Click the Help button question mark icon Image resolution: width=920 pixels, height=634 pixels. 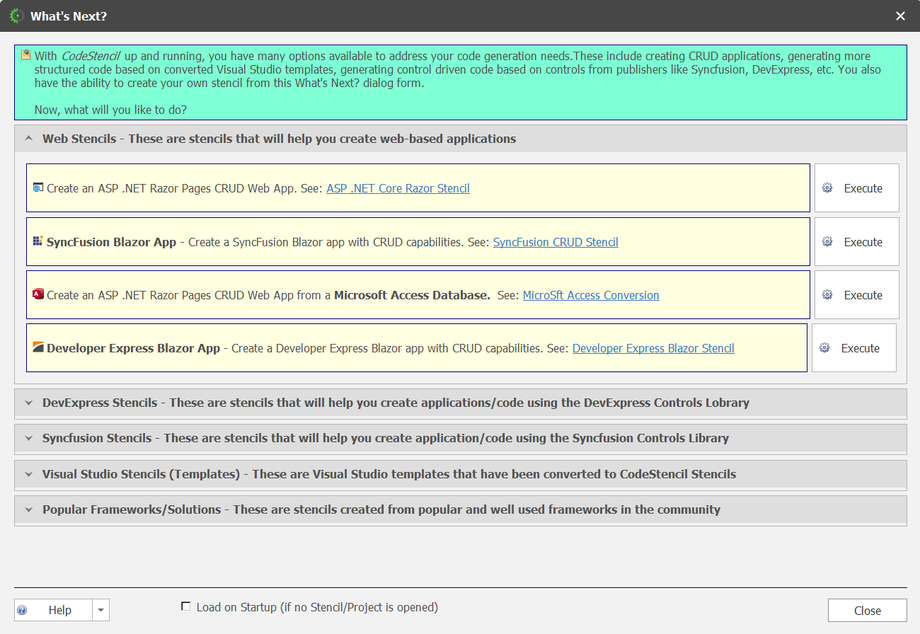(23, 610)
